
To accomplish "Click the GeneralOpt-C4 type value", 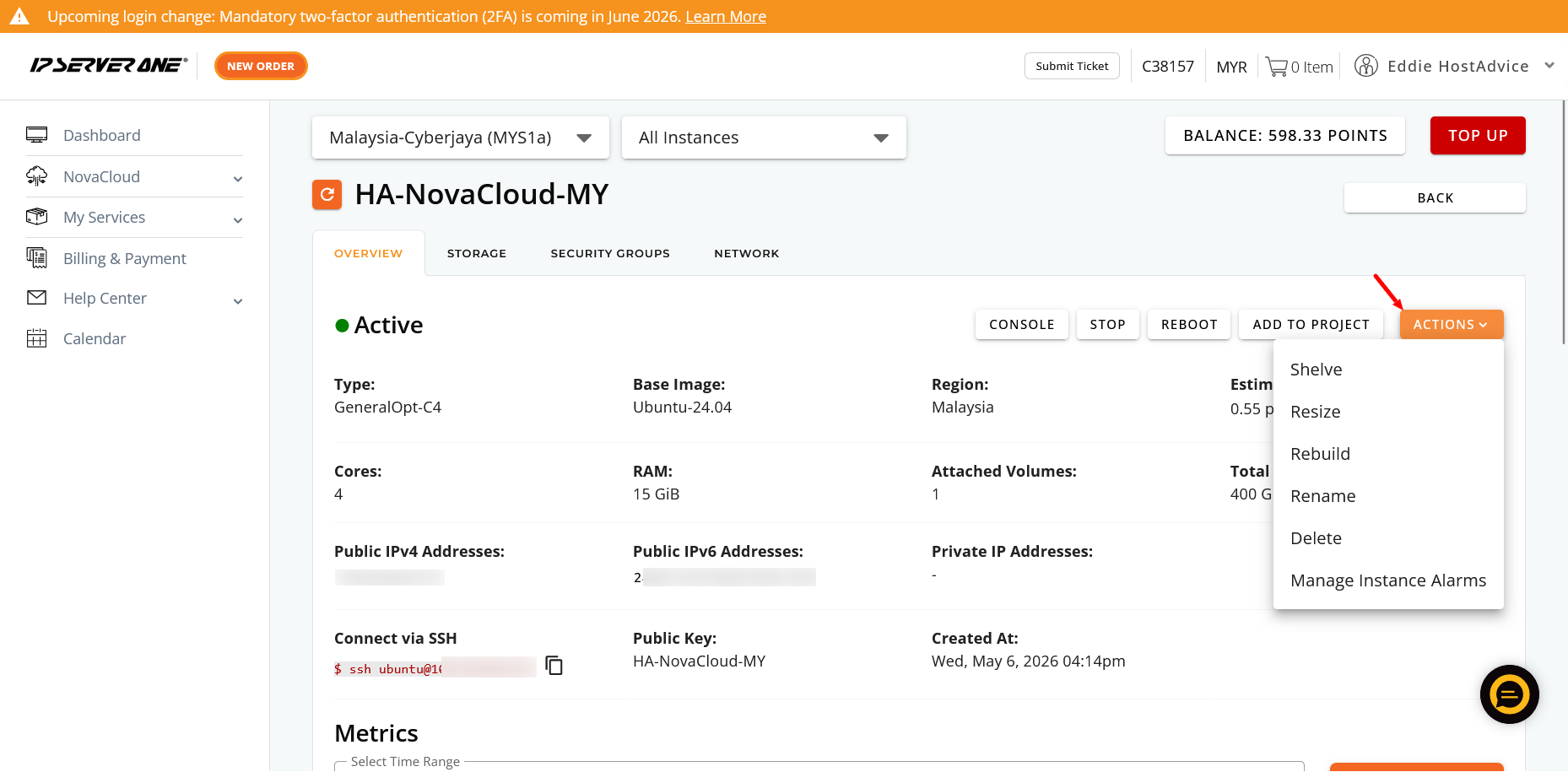I will point(387,408).
